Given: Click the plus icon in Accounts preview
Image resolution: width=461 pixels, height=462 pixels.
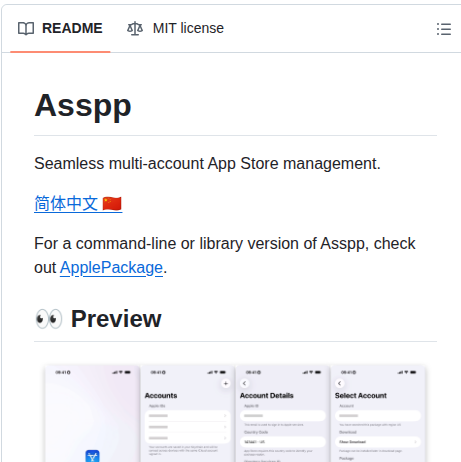Looking at the screenshot, I should (226, 384).
